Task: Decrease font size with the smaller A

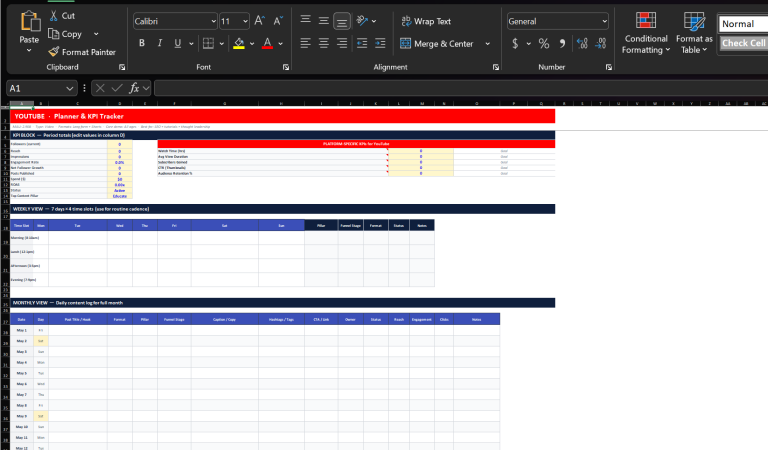Action: tap(278, 21)
